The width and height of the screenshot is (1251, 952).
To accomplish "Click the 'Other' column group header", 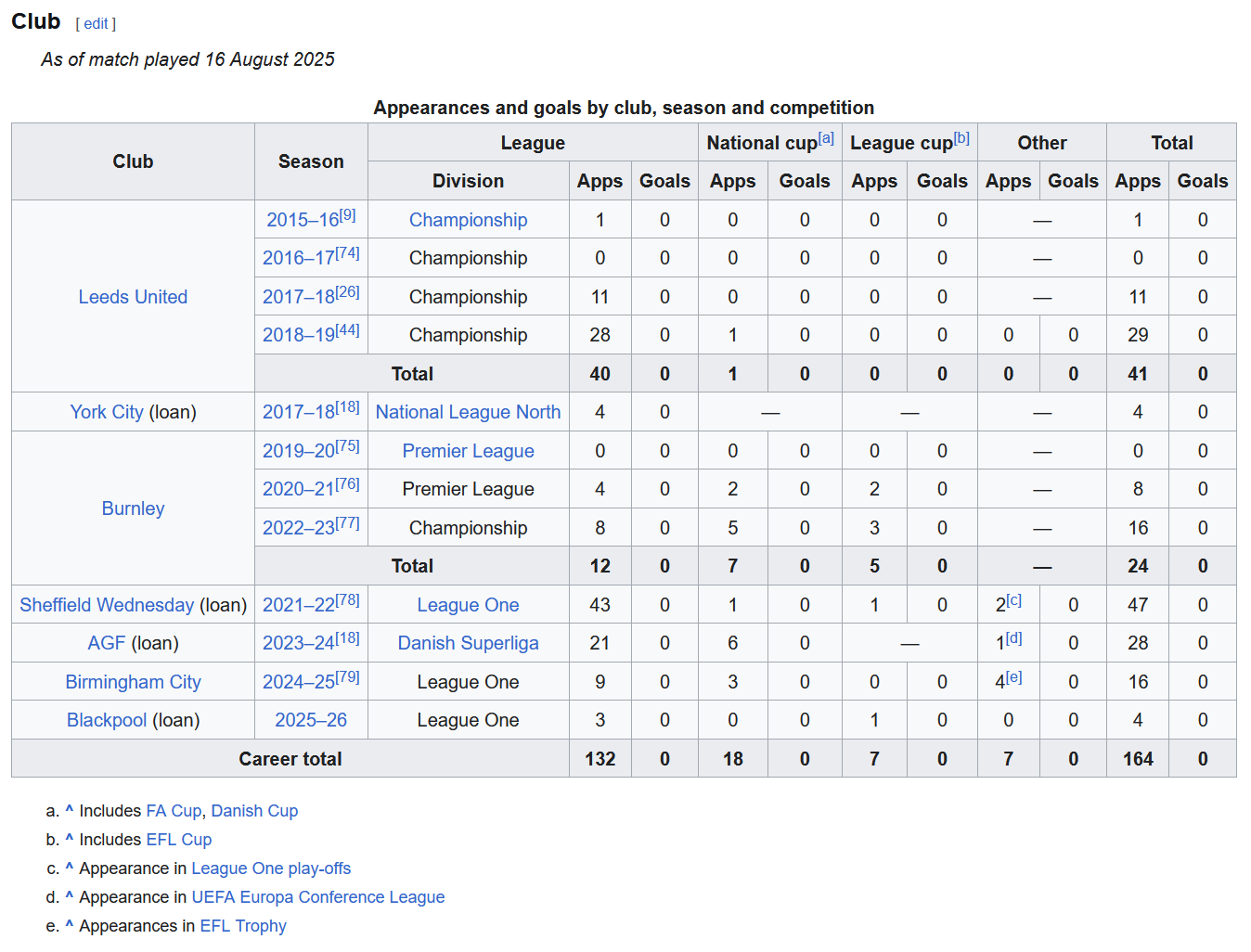I will point(1042,143).
